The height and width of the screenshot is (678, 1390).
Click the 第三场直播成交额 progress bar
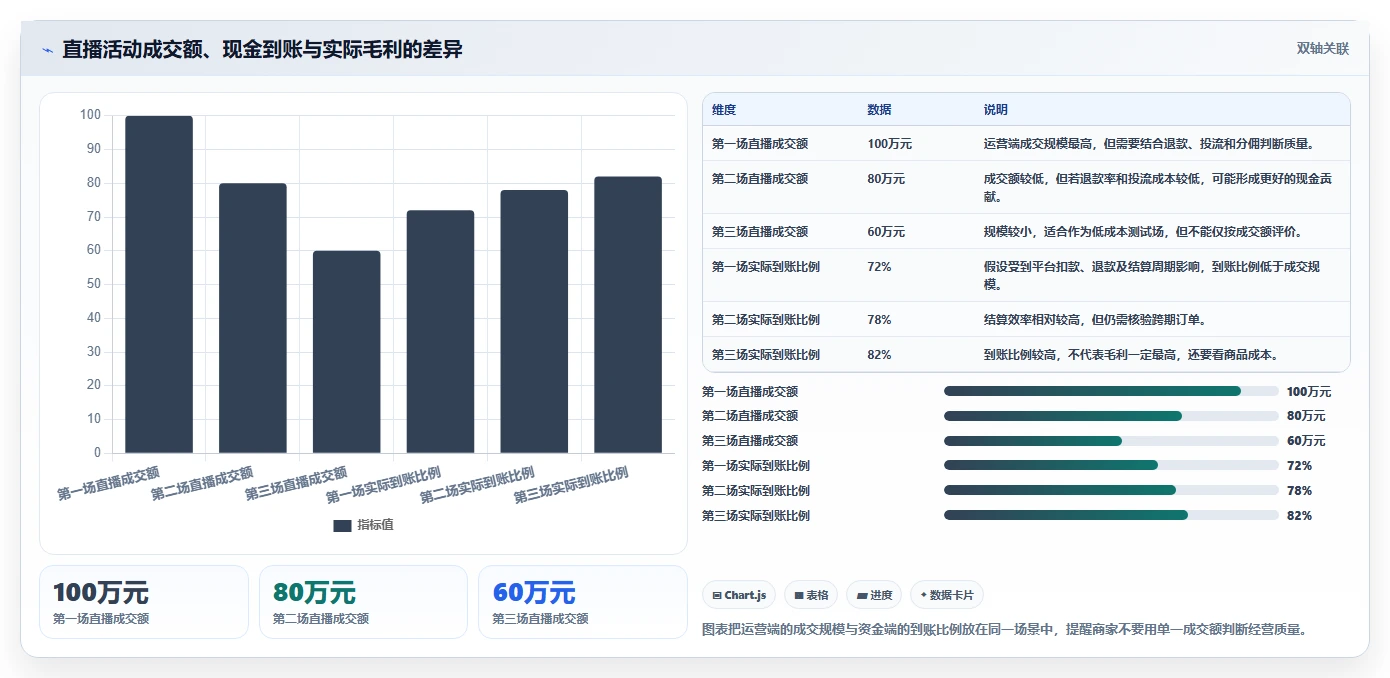click(1111, 441)
